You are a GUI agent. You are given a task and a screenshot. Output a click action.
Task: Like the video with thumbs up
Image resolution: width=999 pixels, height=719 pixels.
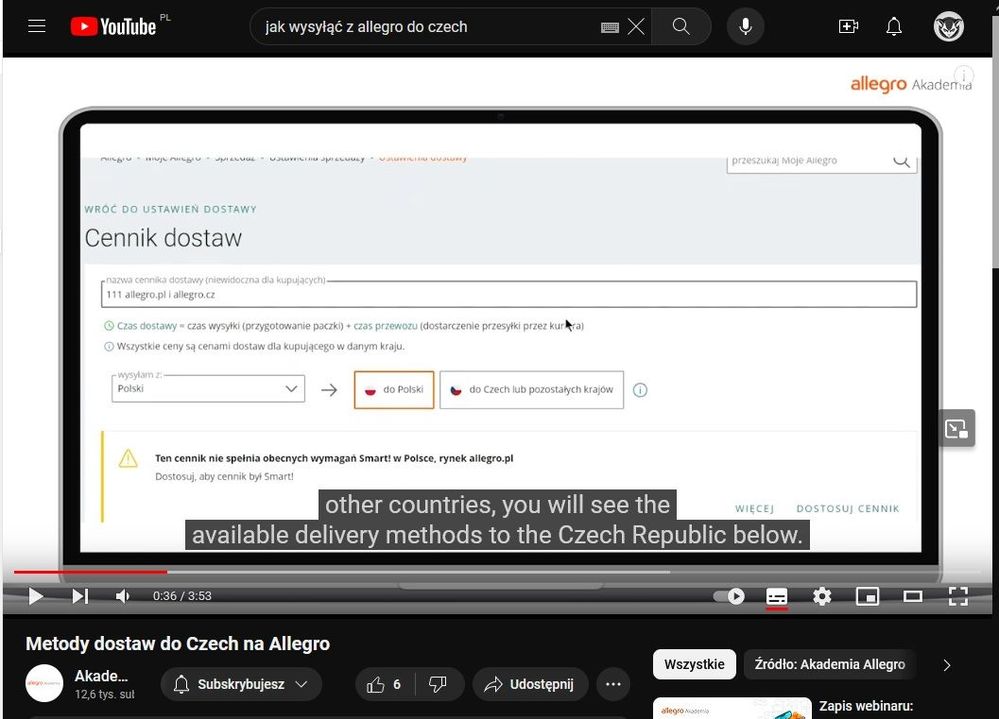point(384,684)
